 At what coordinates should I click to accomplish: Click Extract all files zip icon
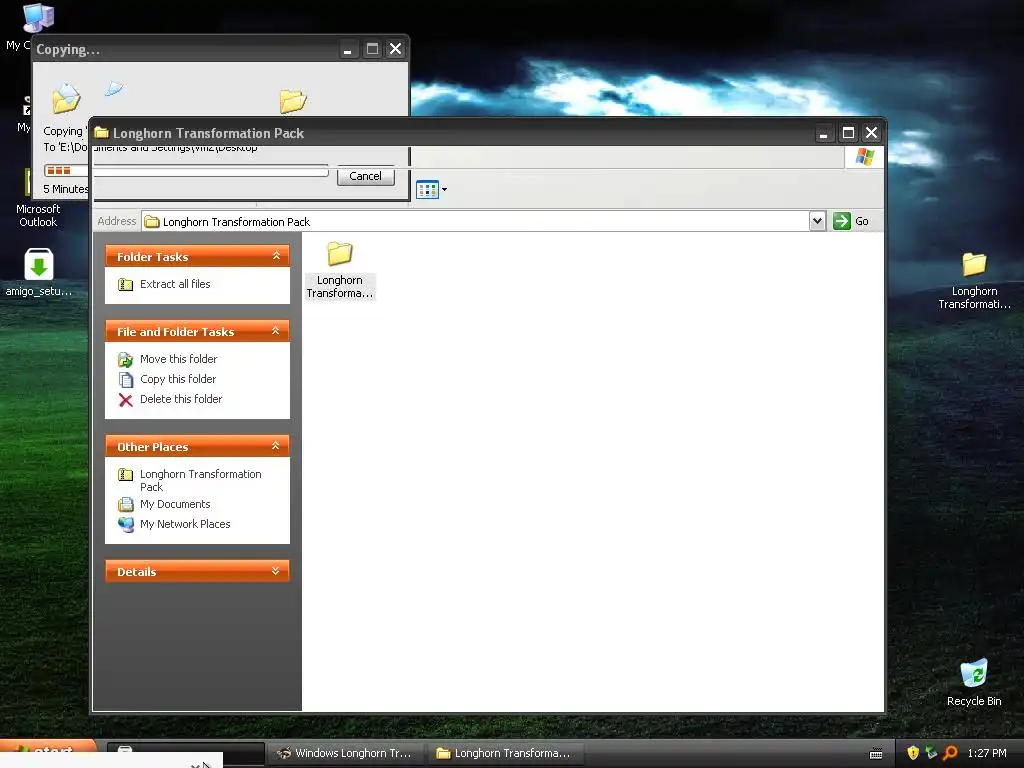(125, 284)
